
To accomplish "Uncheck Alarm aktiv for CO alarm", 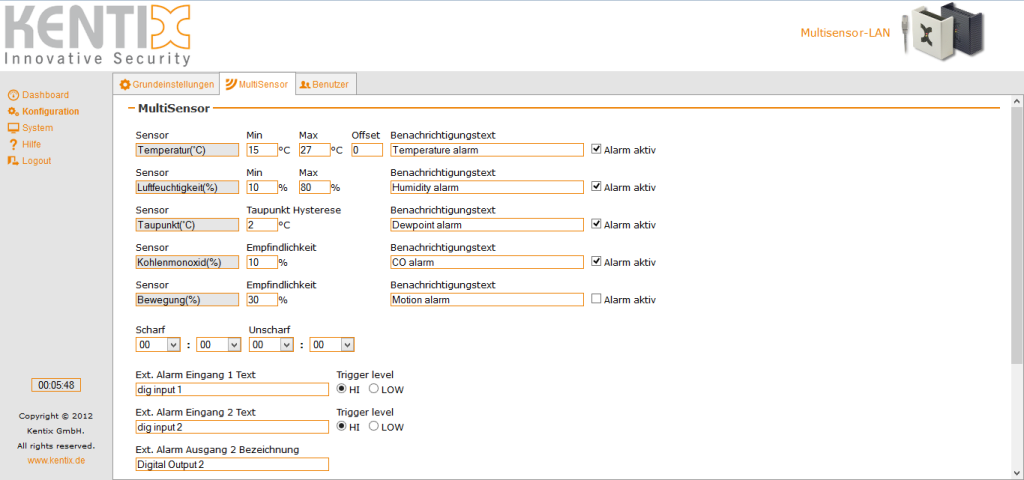I will coord(597,262).
